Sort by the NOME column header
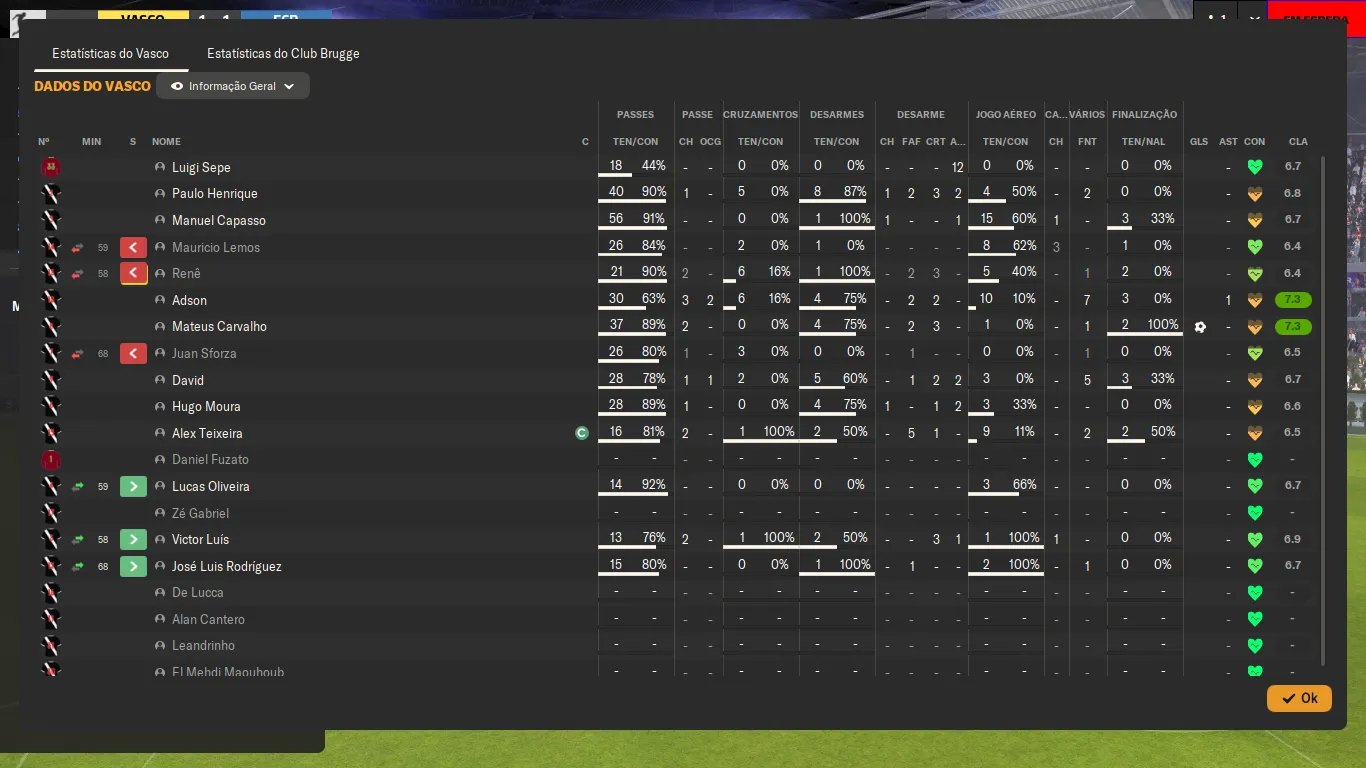 pyautogui.click(x=166, y=142)
